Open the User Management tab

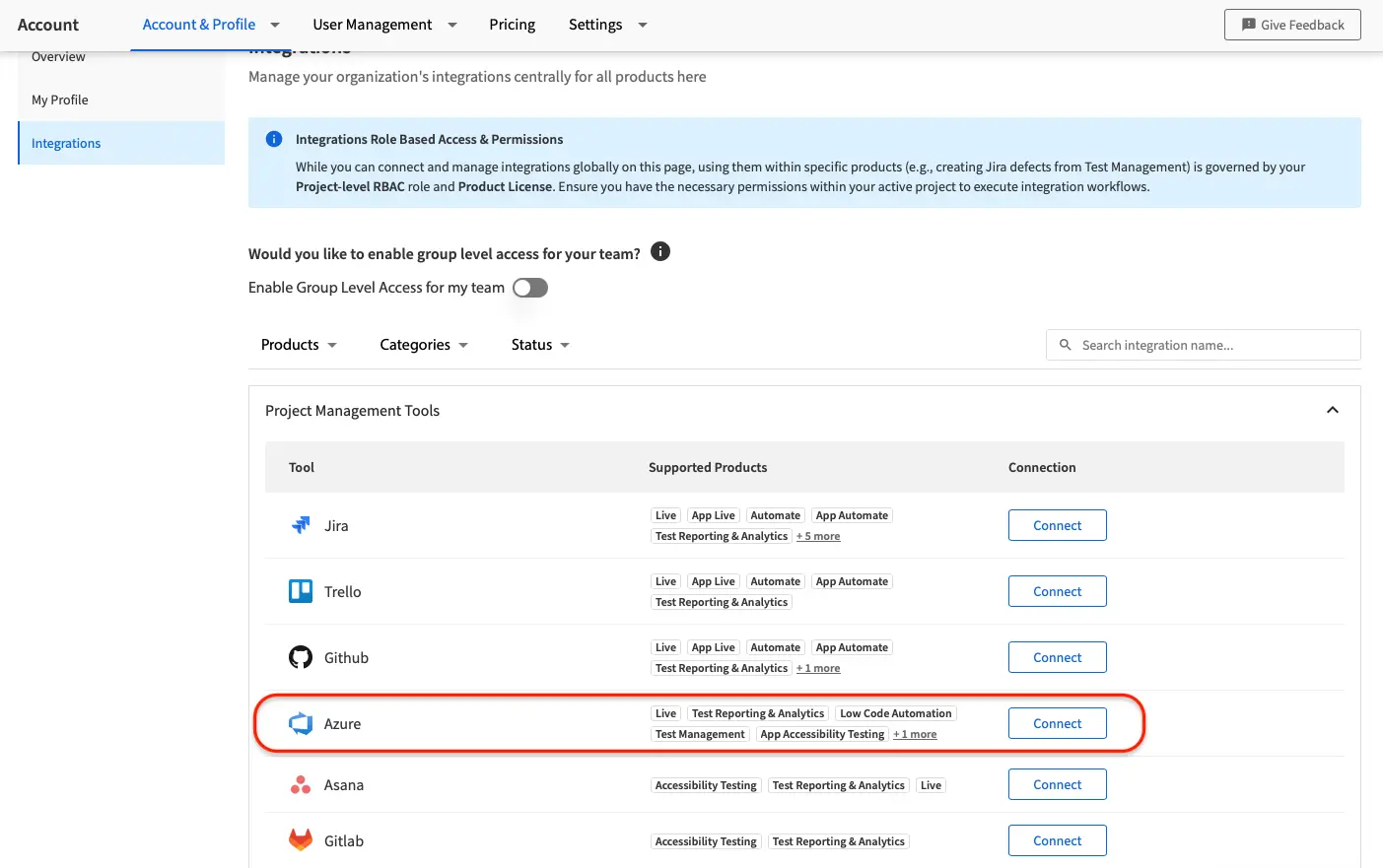click(373, 25)
